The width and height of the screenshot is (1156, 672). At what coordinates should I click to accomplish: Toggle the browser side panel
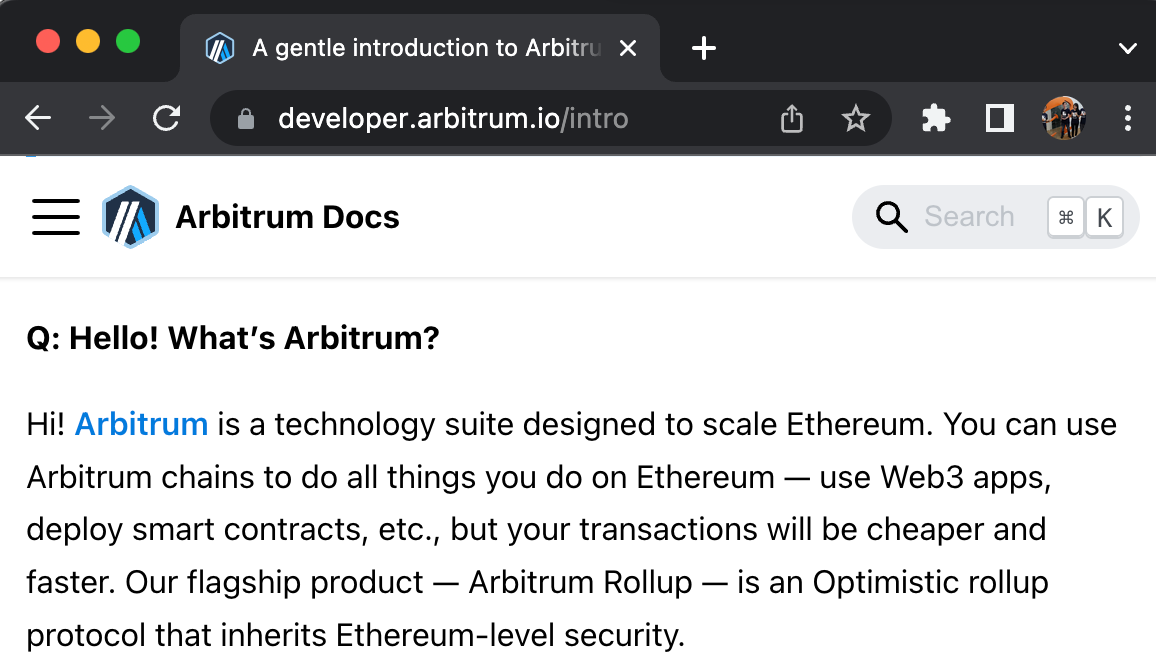point(999,119)
